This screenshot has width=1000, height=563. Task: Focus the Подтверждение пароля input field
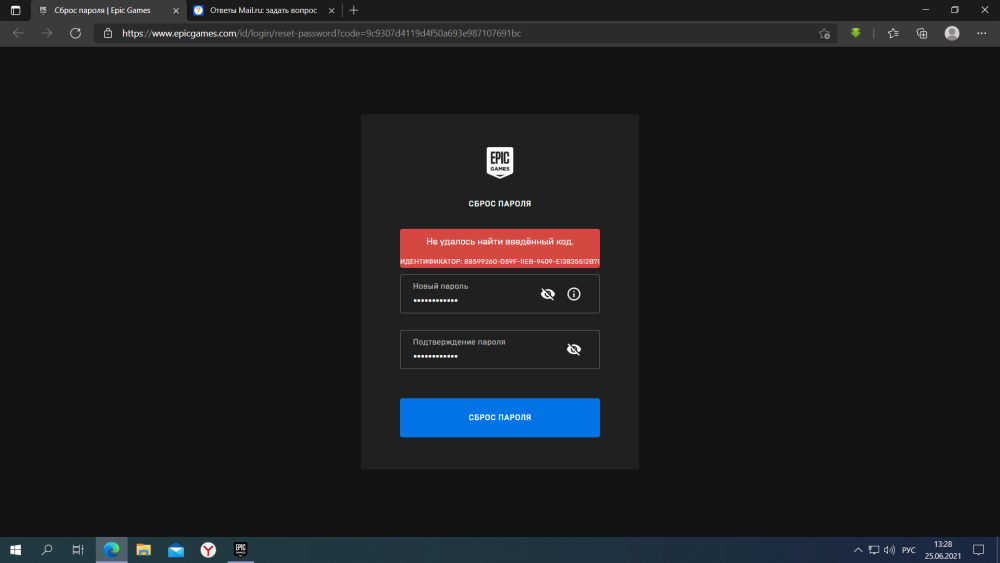click(499, 349)
